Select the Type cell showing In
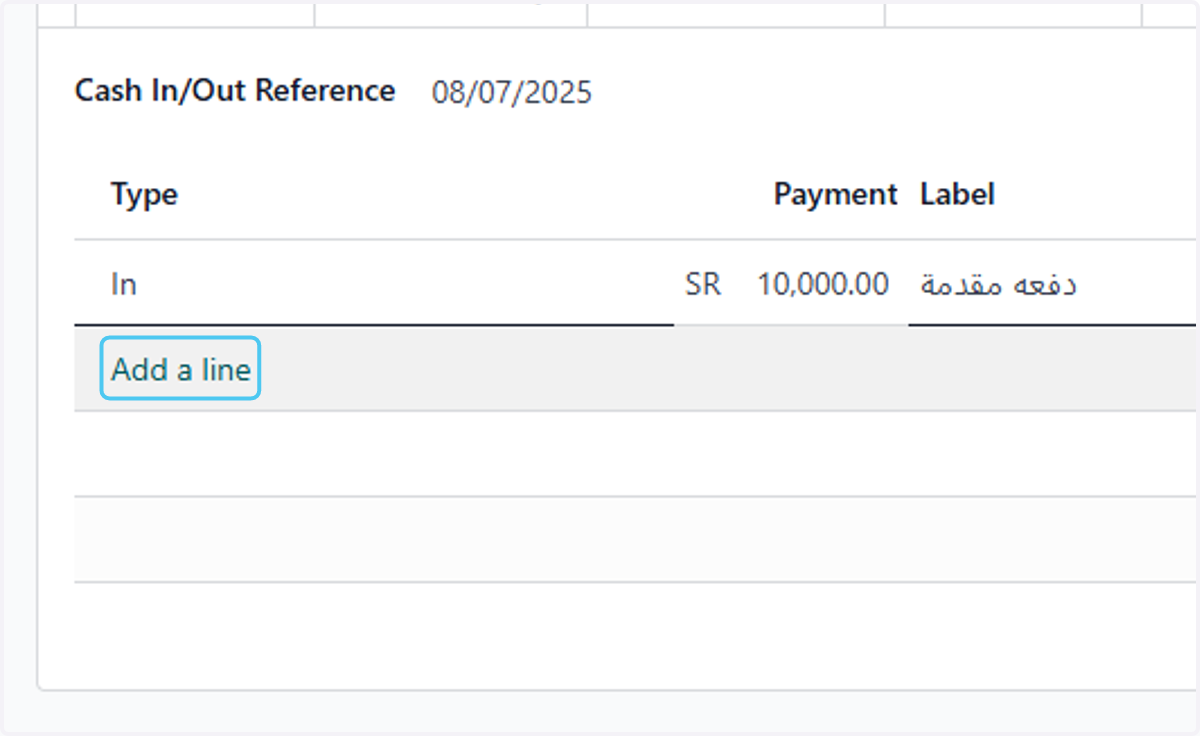Image resolution: width=1200 pixels, height=736 pixels. click(373, 284)
